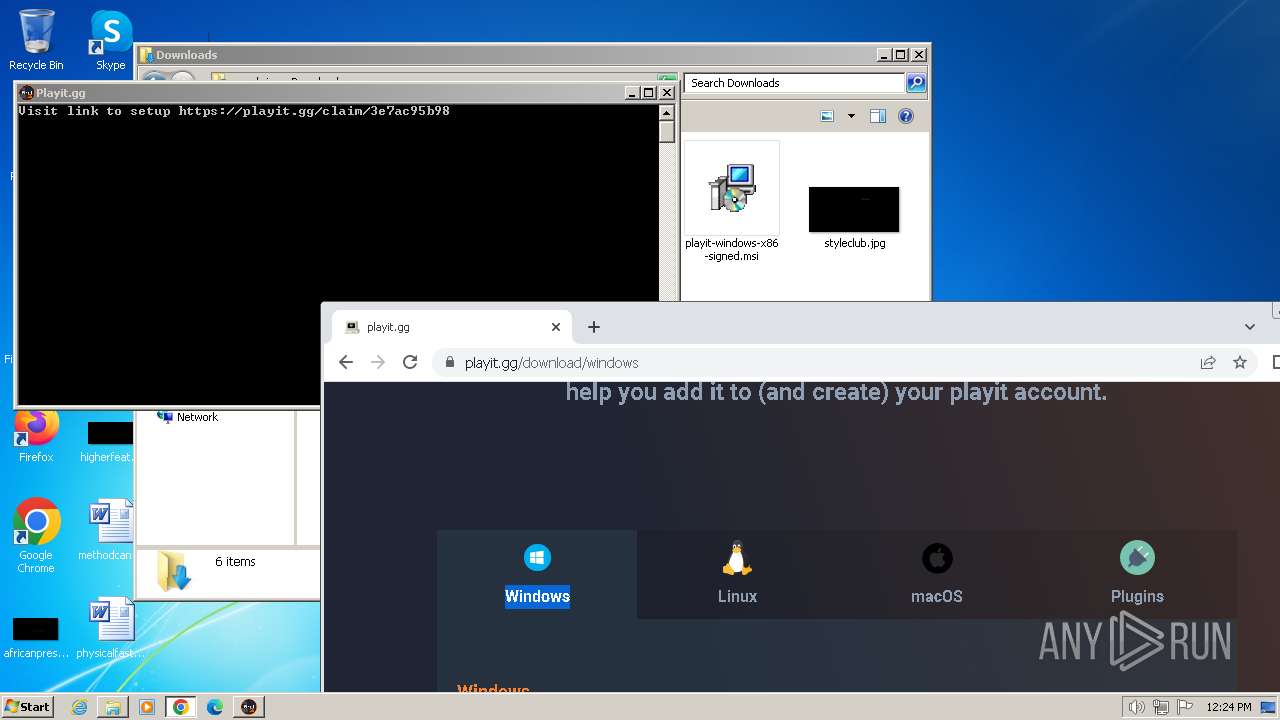Bookmark this page star icon
Viewport: 1280px width, 720px height.
coord(1240,363)
